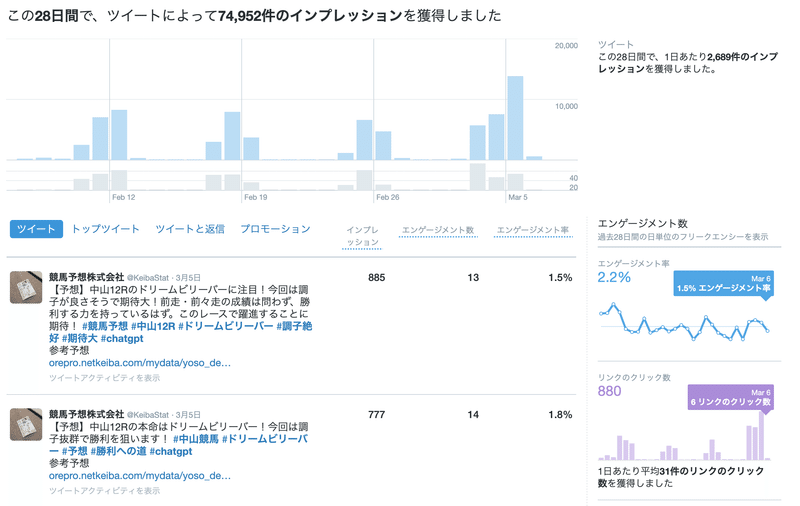Click hashtag #chatgpt in first tweet
The height and width of the screenshot is (506, 800).
coord(121,338)
